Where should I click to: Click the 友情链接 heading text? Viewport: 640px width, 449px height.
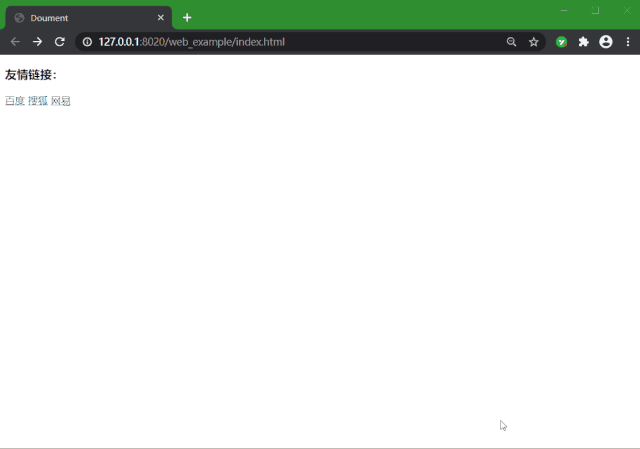click(31, 75)
